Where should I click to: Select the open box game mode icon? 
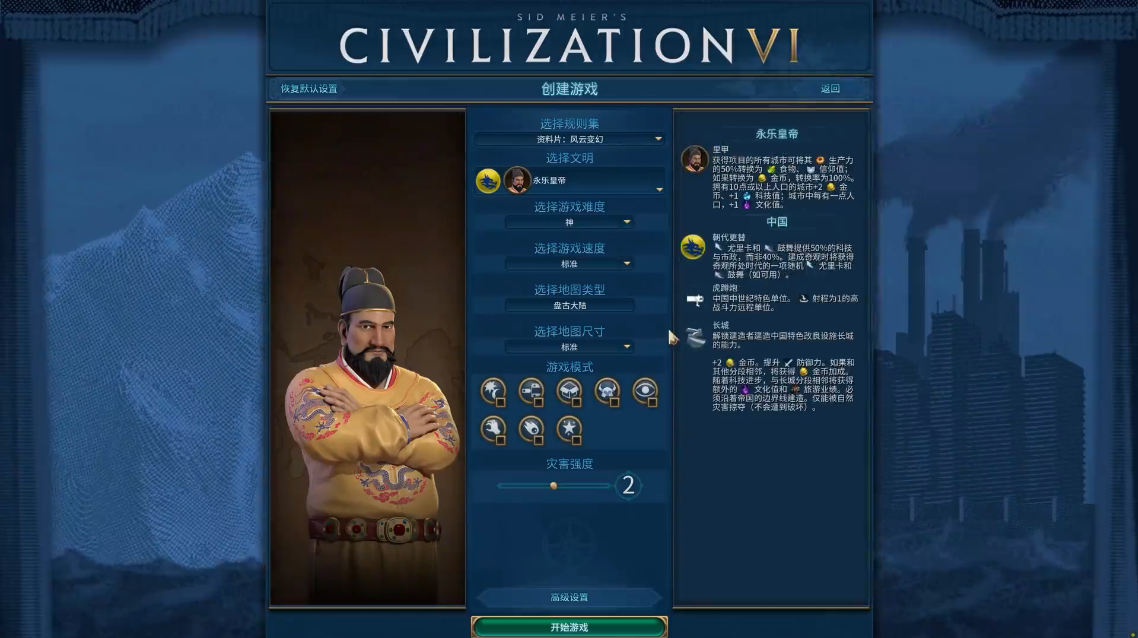(x=569, y=390)
